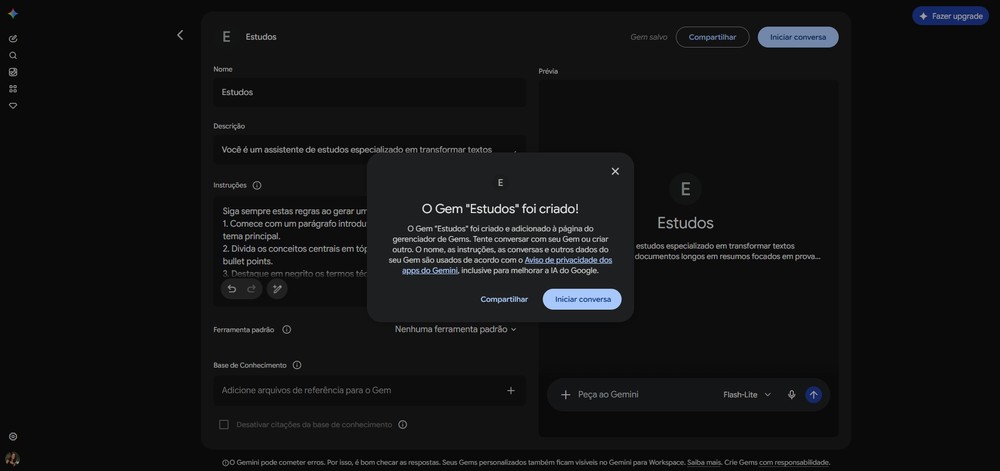Tick Desativar citações da base de conhecimento
Image resolution: width=1000 pixels, height=471 pixels.
click(224, 424)
